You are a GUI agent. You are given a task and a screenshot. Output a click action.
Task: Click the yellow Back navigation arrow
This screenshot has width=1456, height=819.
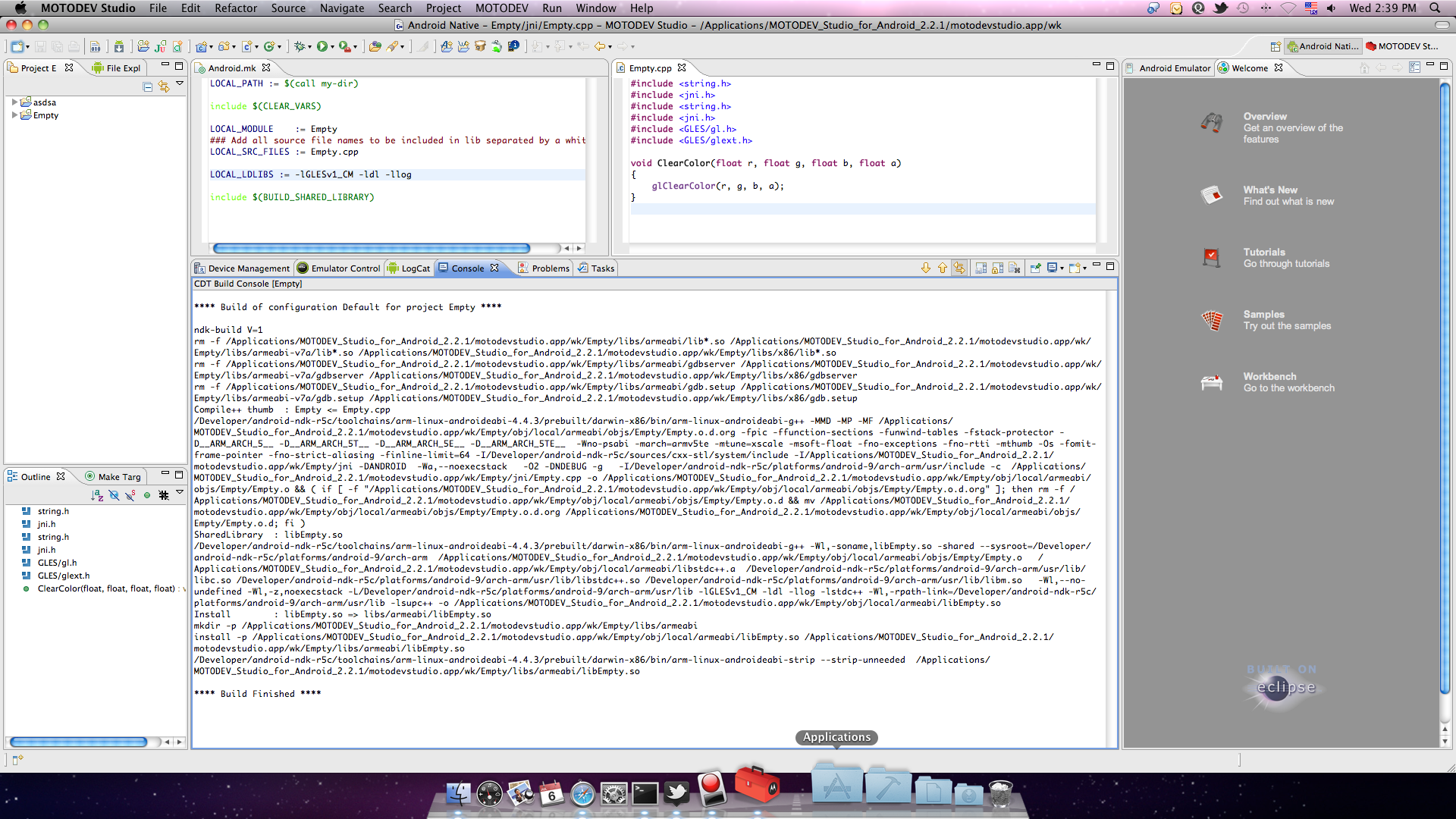(599, 46)
